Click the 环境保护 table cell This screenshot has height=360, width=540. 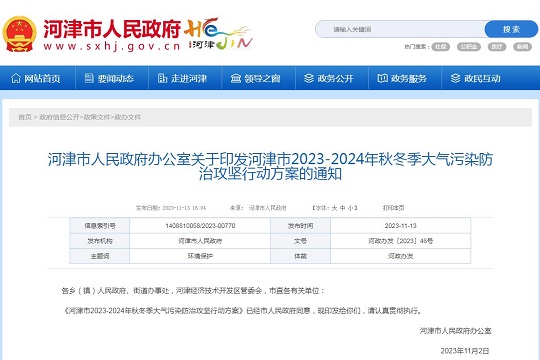200,256
